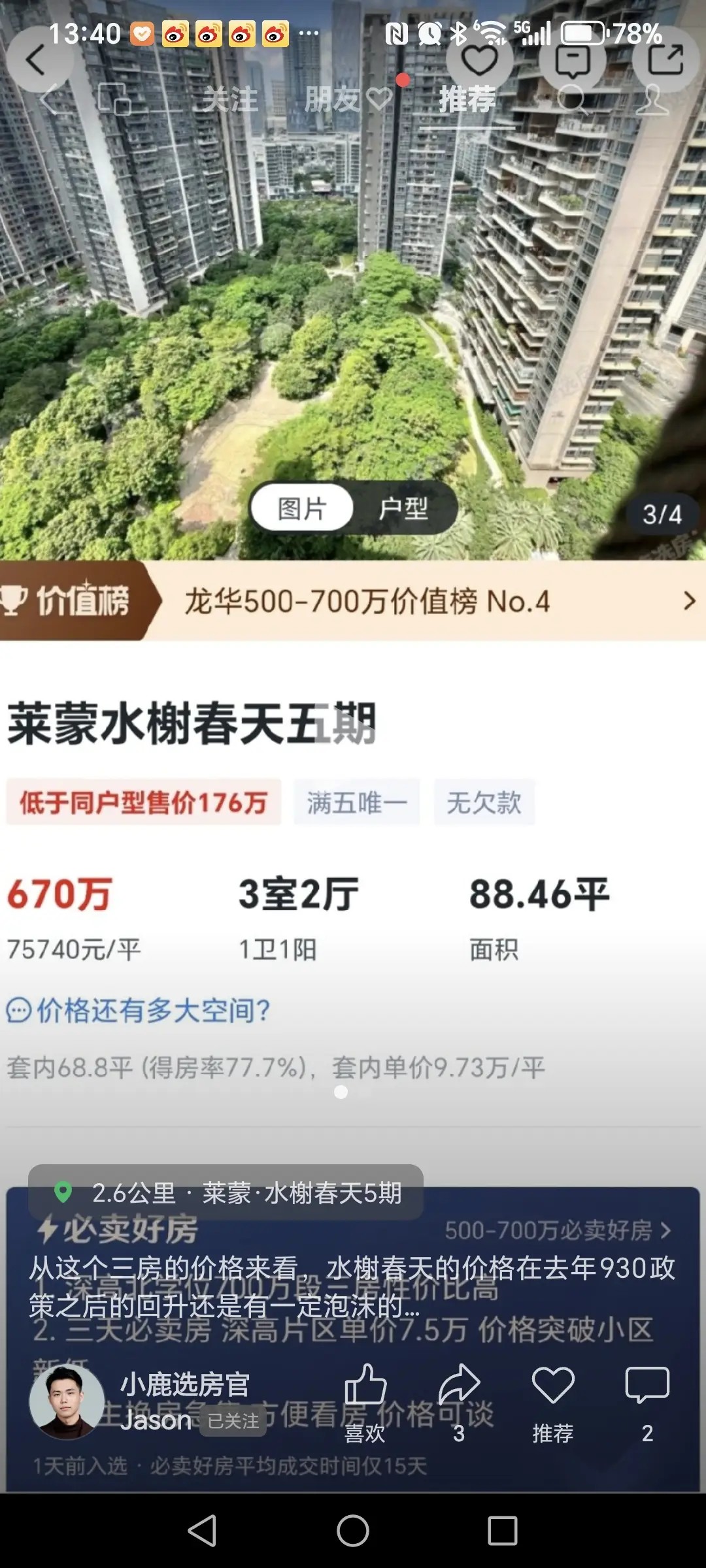Viewport: 706px width, 1568px height.
Task: Open the chat message icon at top
Action: coord(573,60)
